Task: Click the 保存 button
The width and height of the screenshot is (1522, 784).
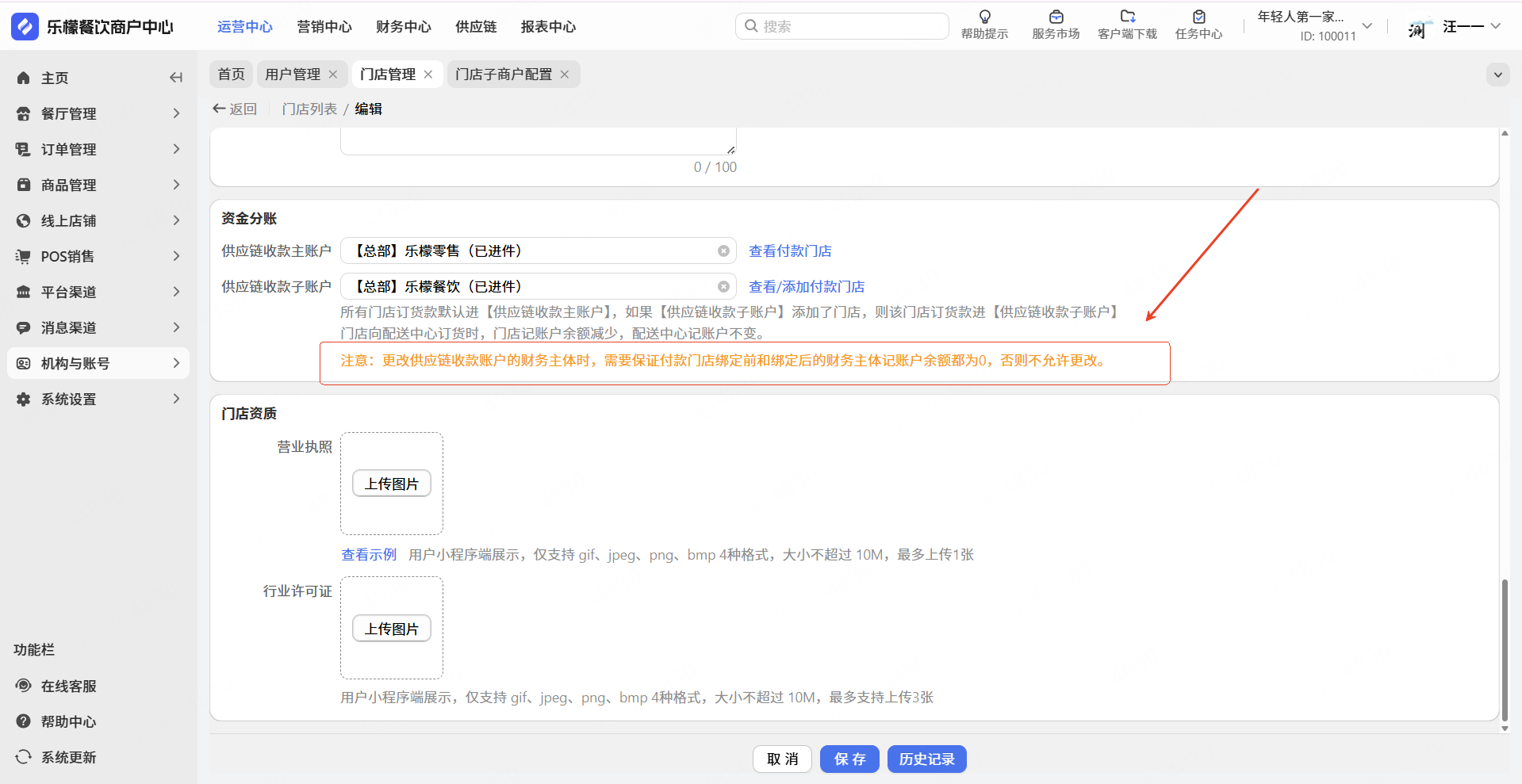Action: click(849, 759)
